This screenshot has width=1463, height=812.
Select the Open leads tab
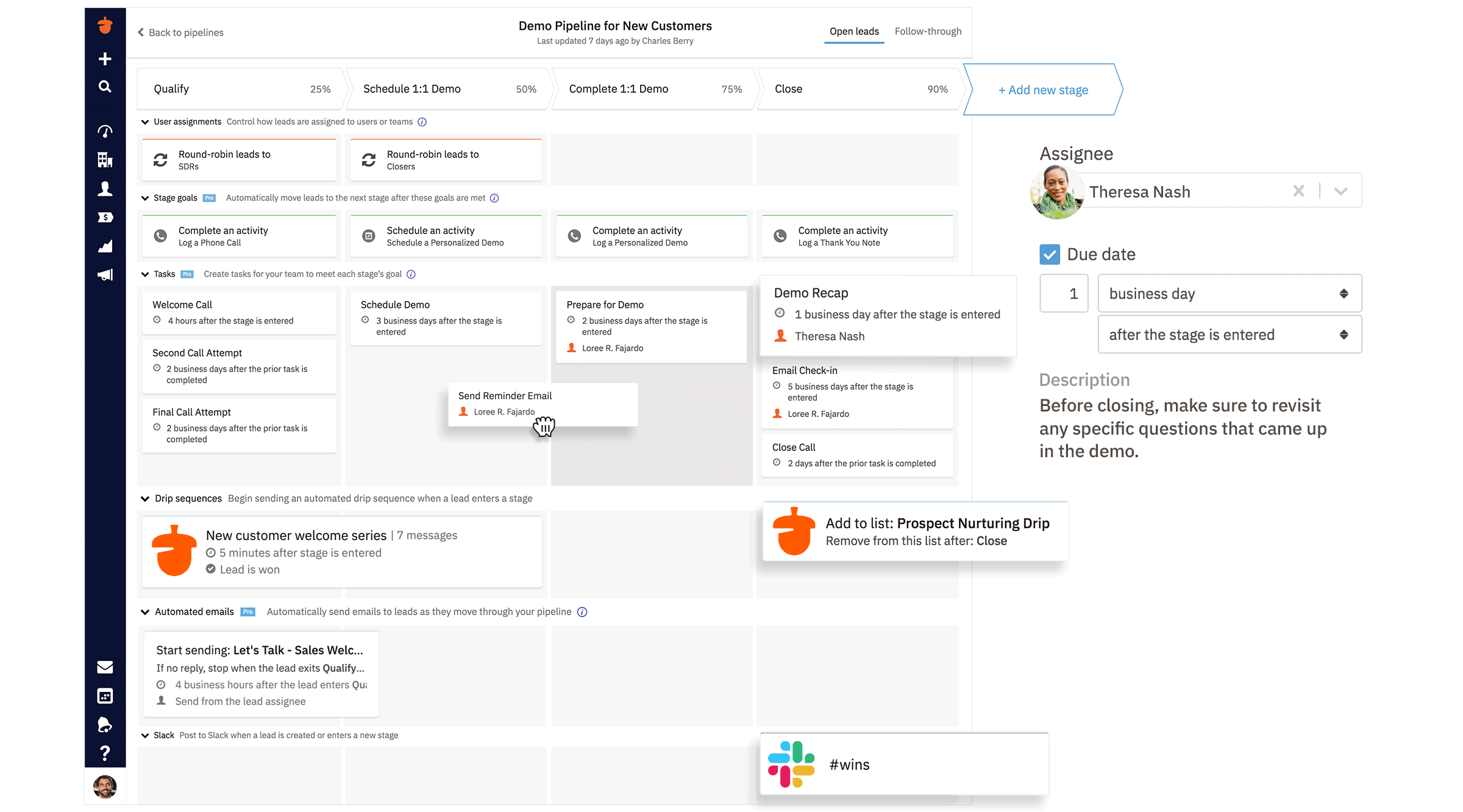[x=854, y=31]
